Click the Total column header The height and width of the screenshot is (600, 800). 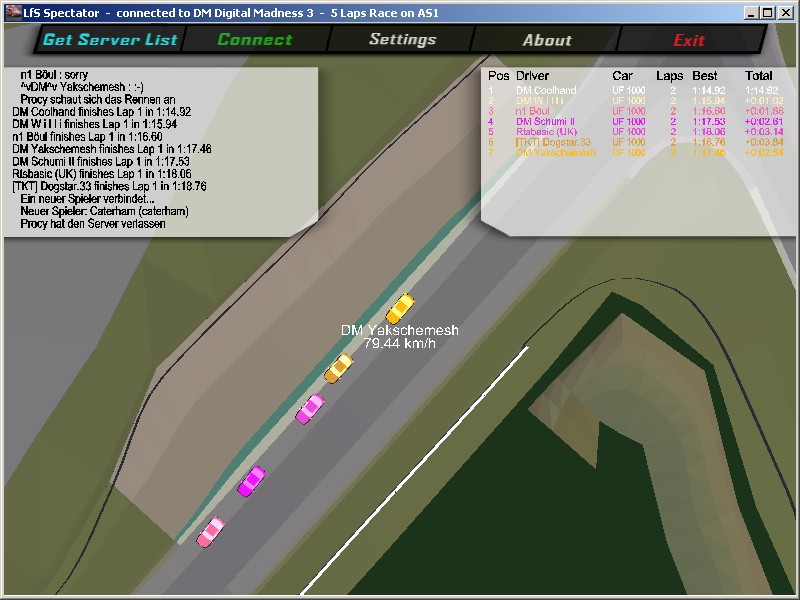coord(759,76)
